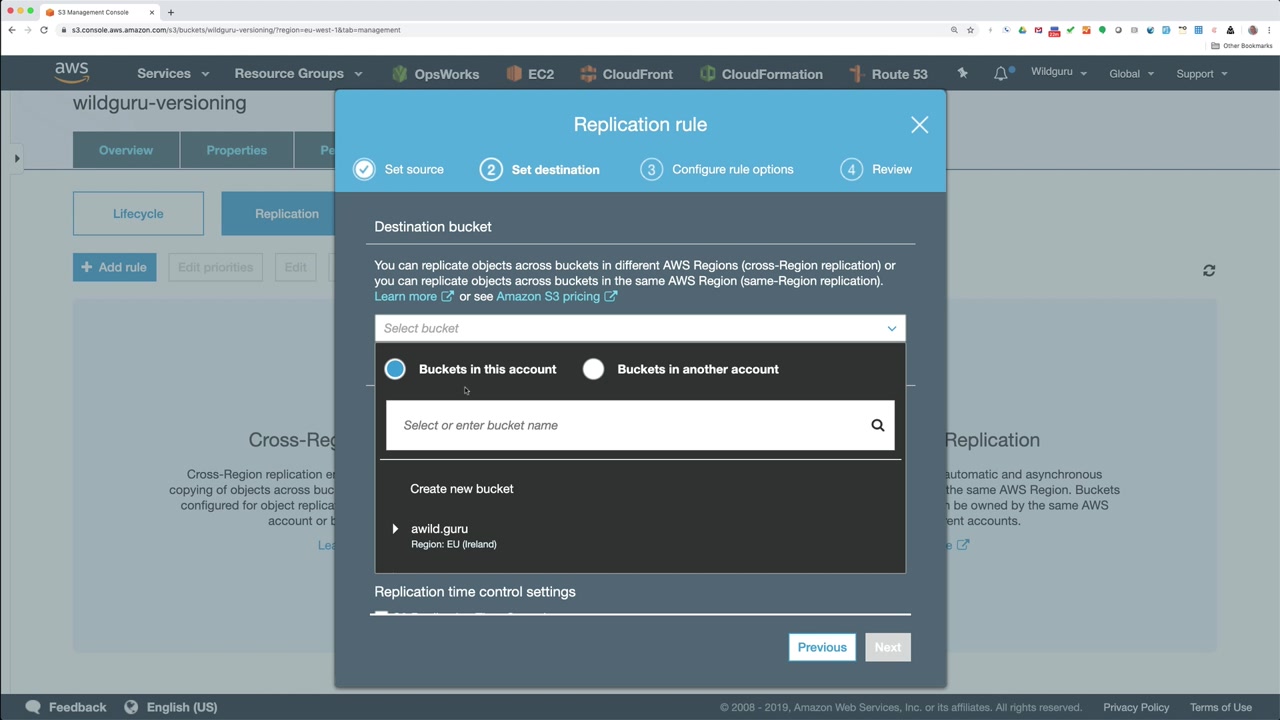Image resolution: width=1280 pixels, height=720 pixels.
Task: Go to Configure rule options step
Action: [x=717, y=169]
